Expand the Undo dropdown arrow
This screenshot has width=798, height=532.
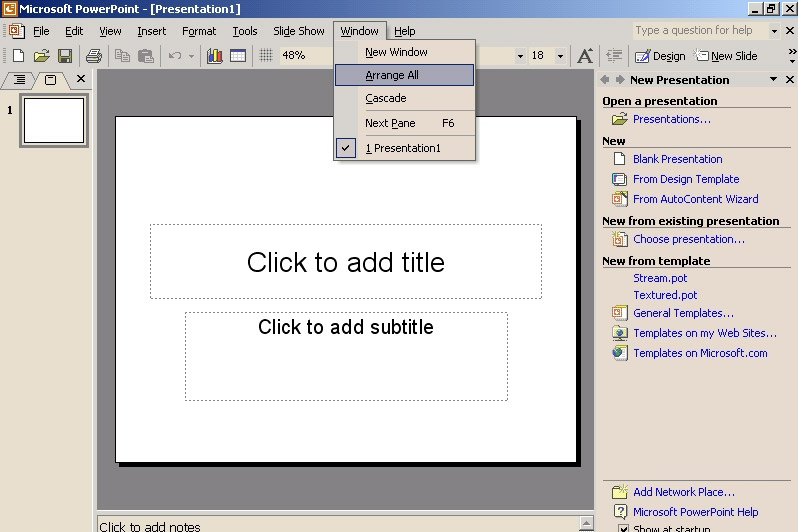point(192,56)
